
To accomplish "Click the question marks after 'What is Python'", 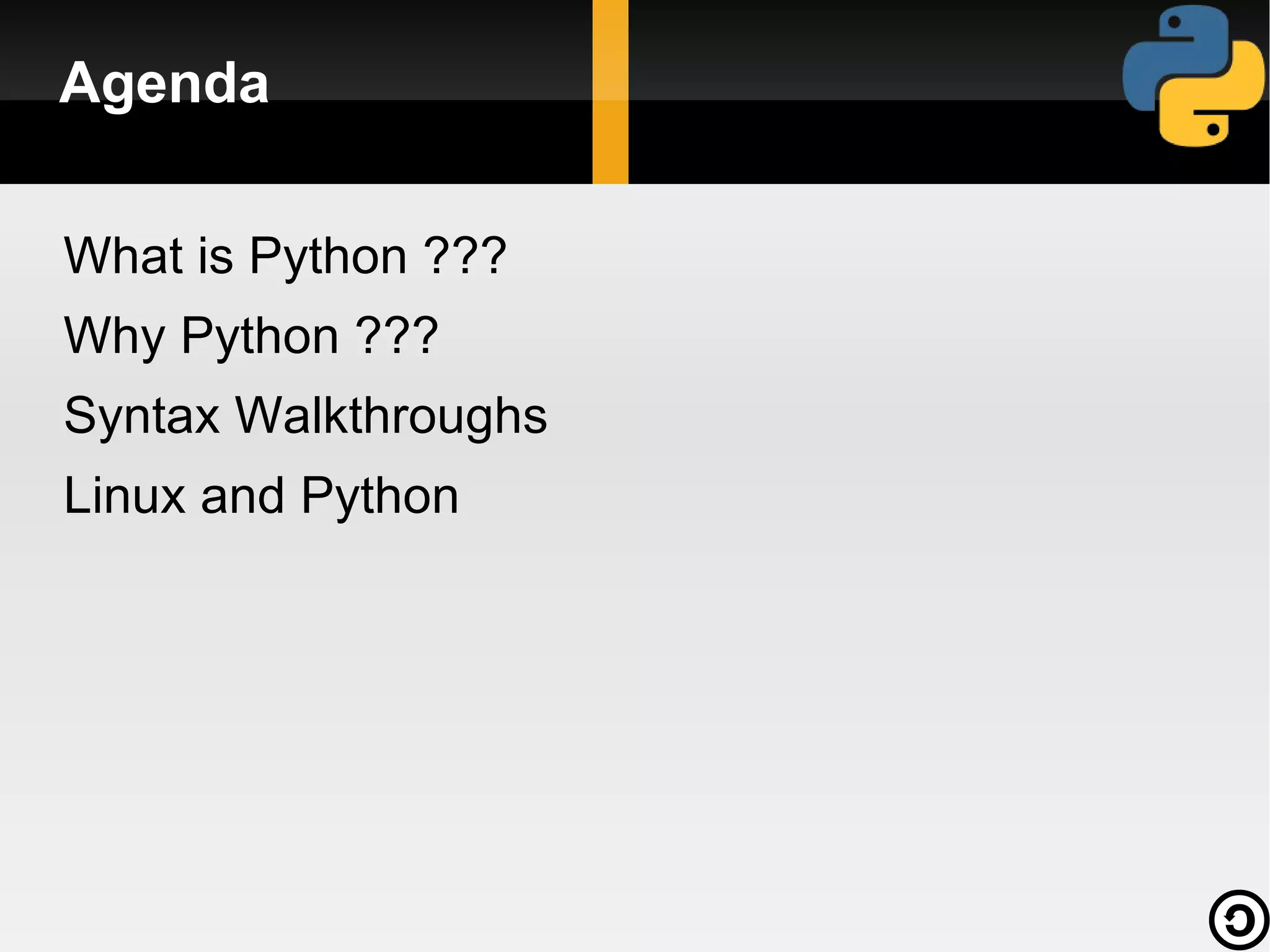I will point(465,255).
